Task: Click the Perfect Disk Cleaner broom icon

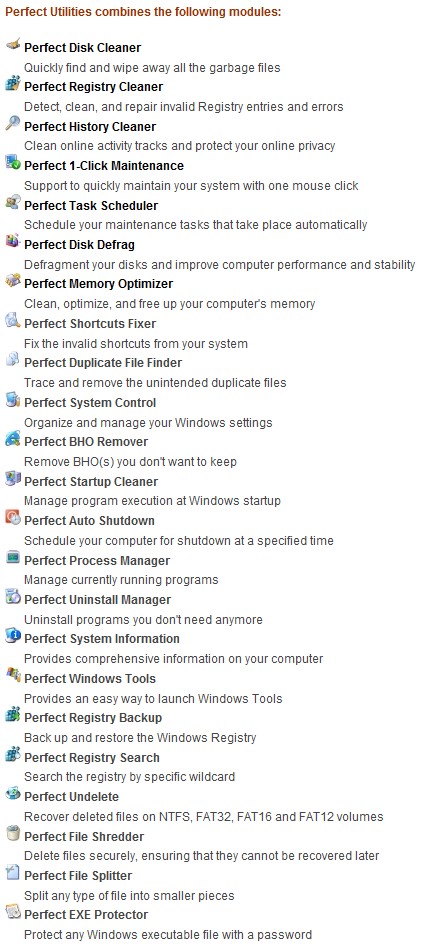Action: click(x=13, y=43)
